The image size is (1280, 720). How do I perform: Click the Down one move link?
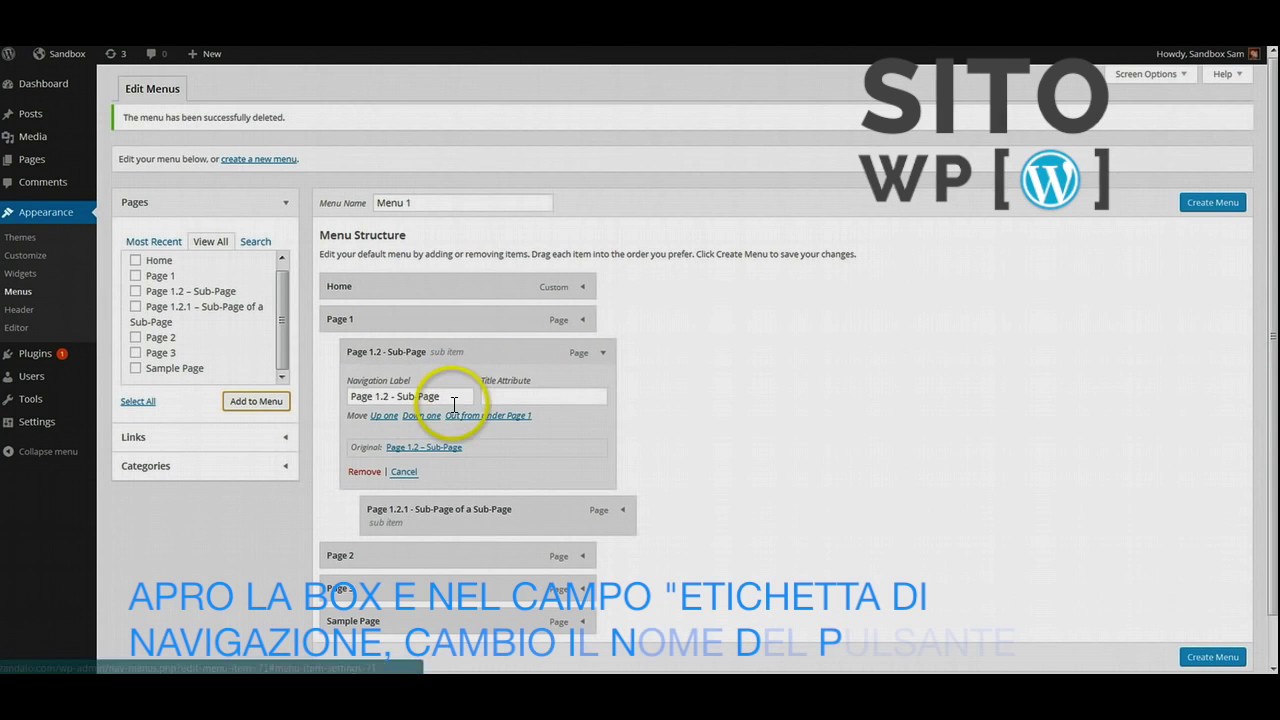tap(421, 416)
